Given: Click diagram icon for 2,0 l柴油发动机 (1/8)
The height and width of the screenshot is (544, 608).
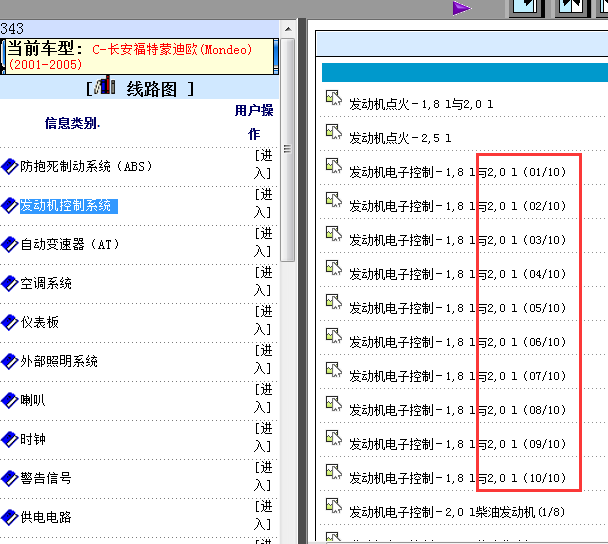Looking at the screenshot, I should coord(334,506).
